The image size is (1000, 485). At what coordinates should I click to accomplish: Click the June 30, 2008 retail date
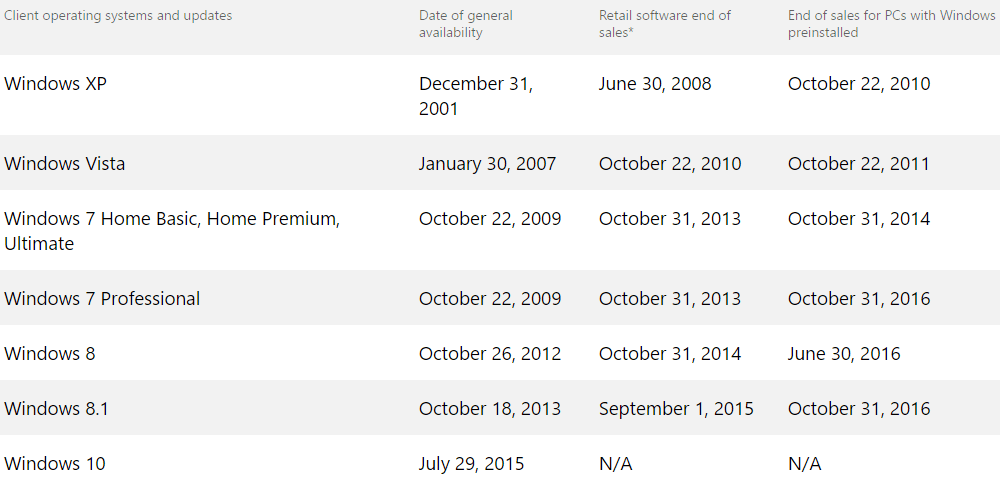coord(655,84)
